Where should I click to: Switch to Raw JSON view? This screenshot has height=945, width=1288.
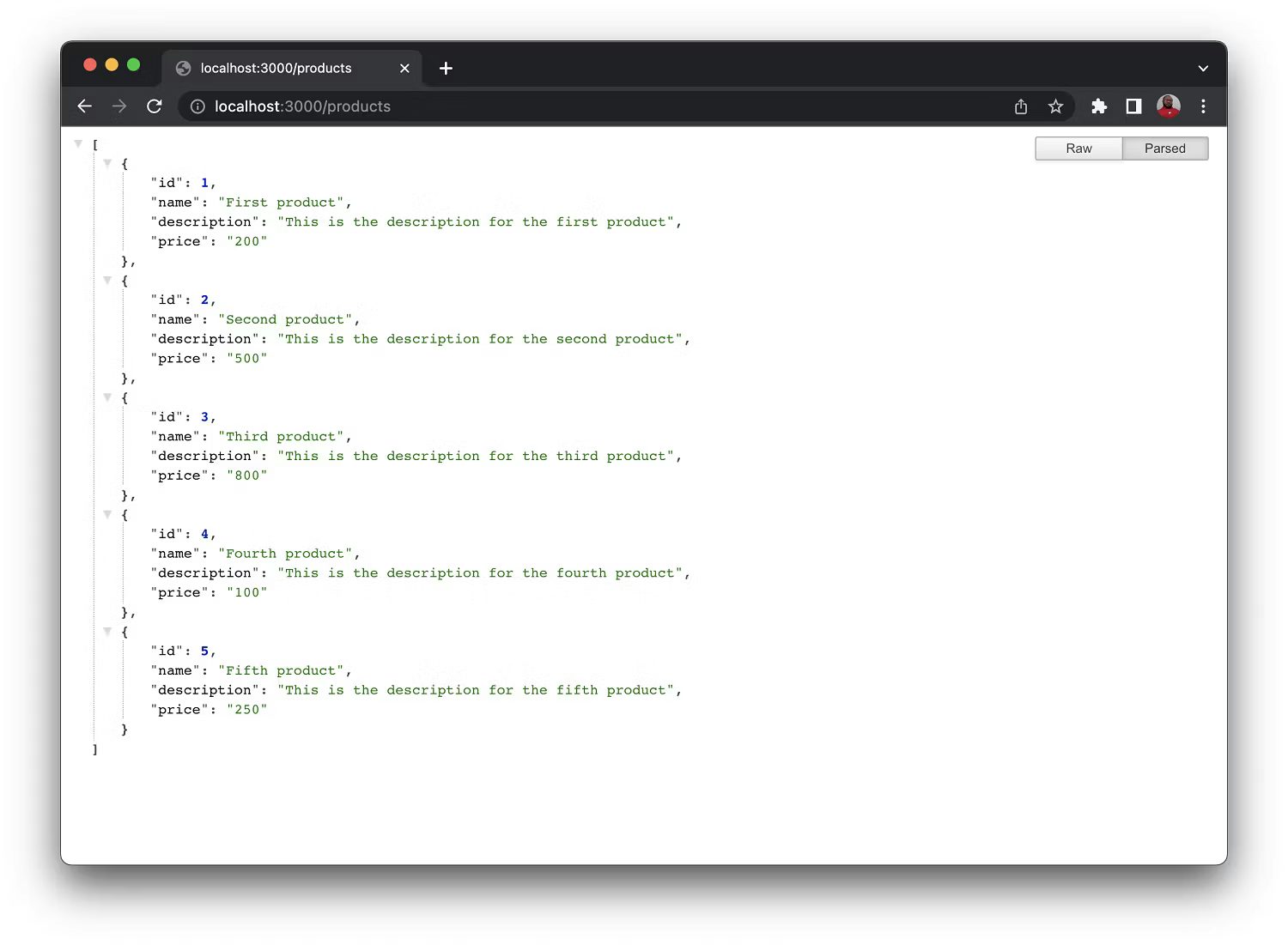(x=1078, y=148)
